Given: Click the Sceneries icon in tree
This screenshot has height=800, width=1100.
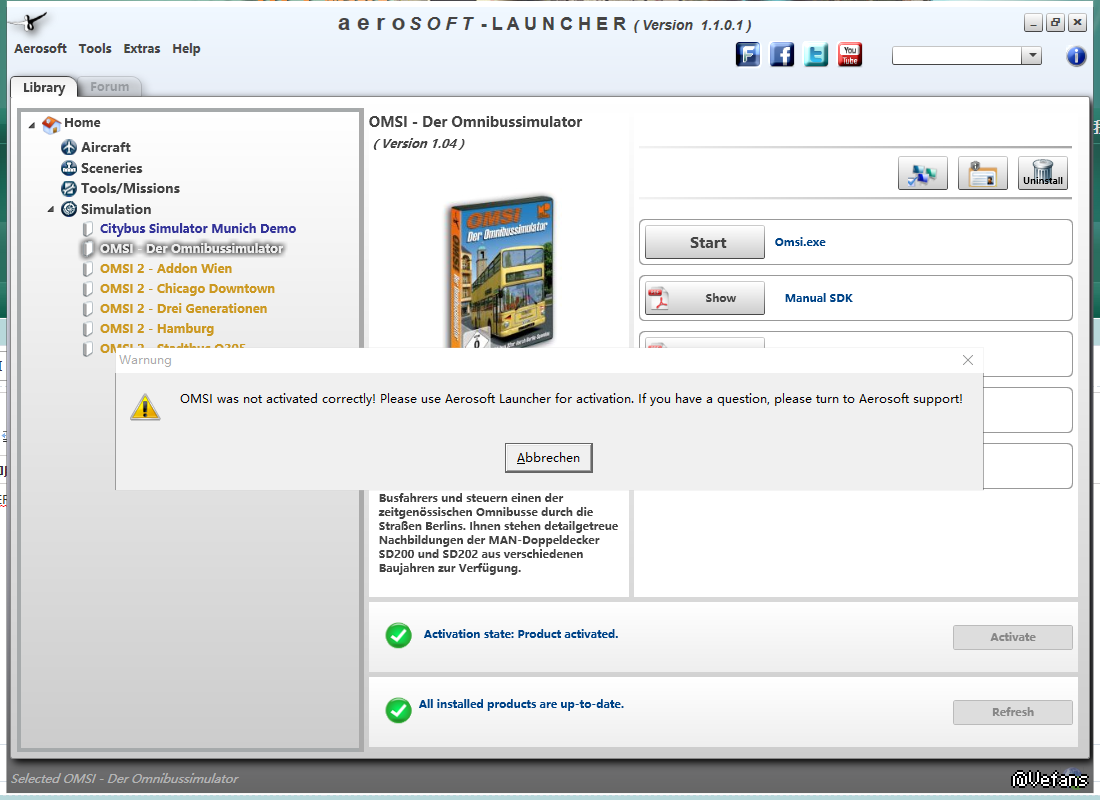Looking at the screenshot, I should click(x=69, y=168).
